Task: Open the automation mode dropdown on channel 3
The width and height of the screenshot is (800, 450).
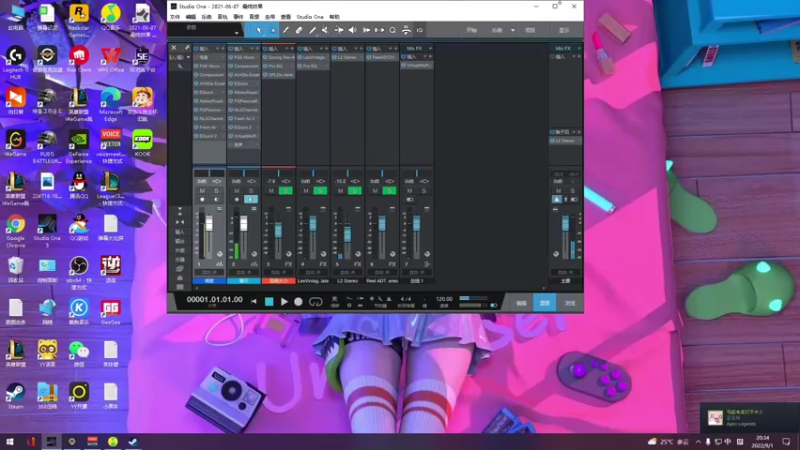Action: coord(278,272)
